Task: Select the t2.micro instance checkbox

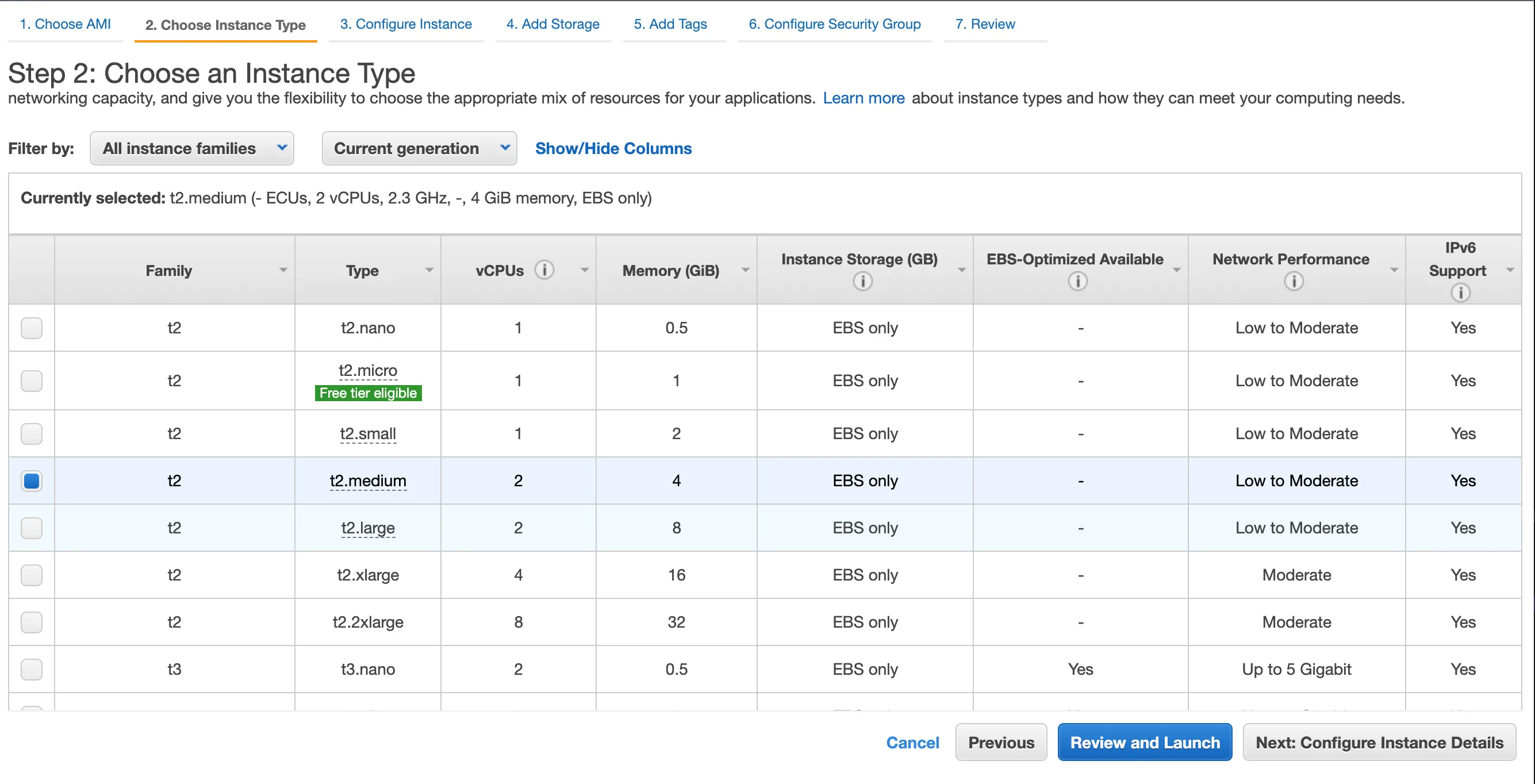Action: (32, 380)
